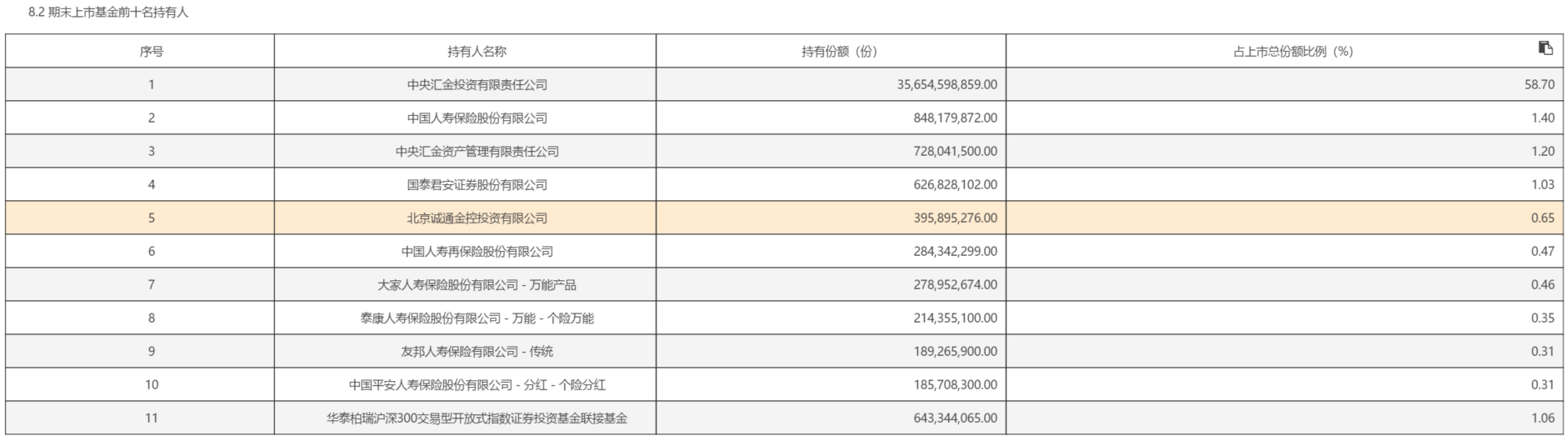The image size is (1568, 441).
Task: Select the 中央汇金投资有限责任公司 holder name
Action: 477,85
